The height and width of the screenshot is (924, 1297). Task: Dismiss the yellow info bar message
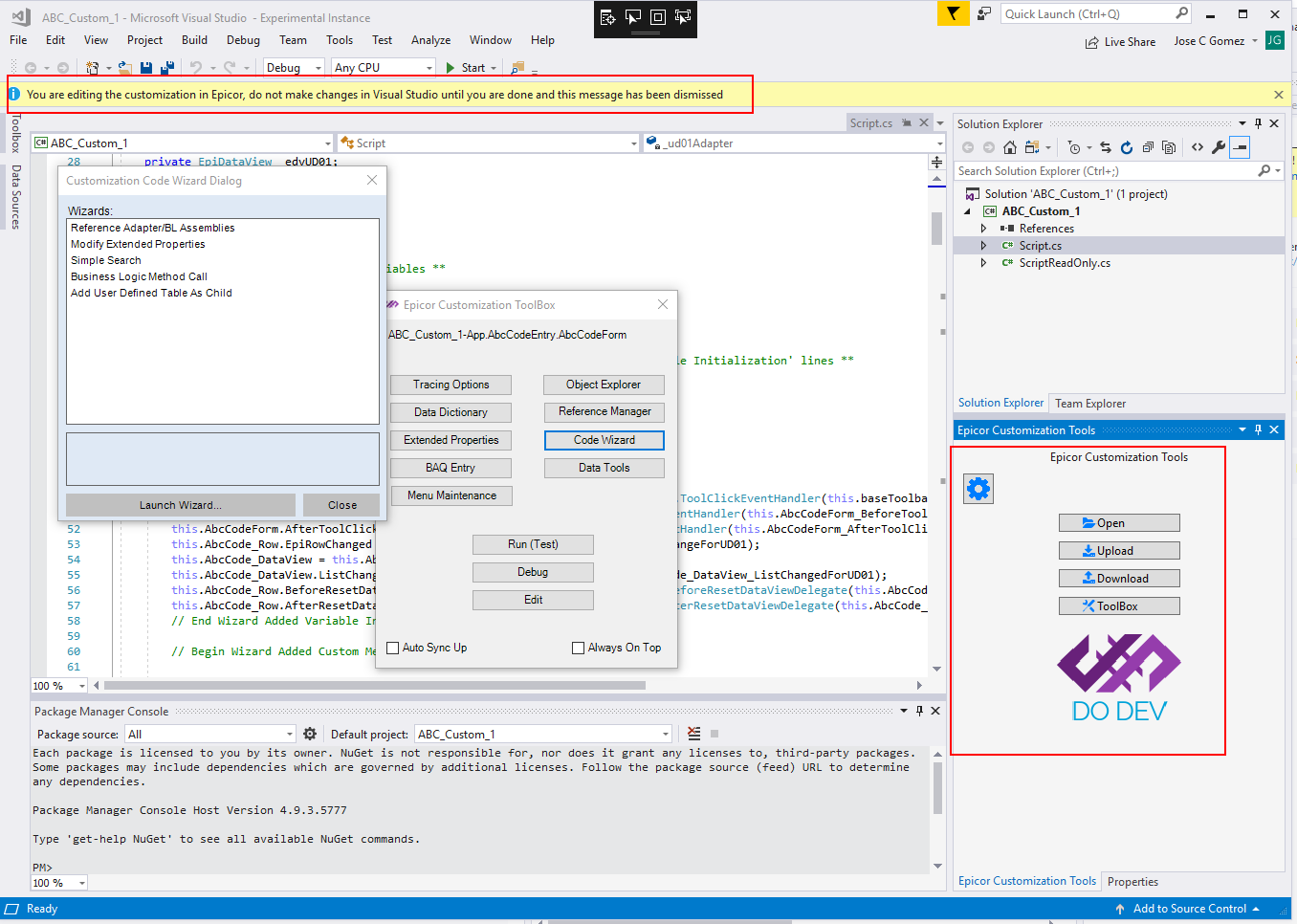1279,95
